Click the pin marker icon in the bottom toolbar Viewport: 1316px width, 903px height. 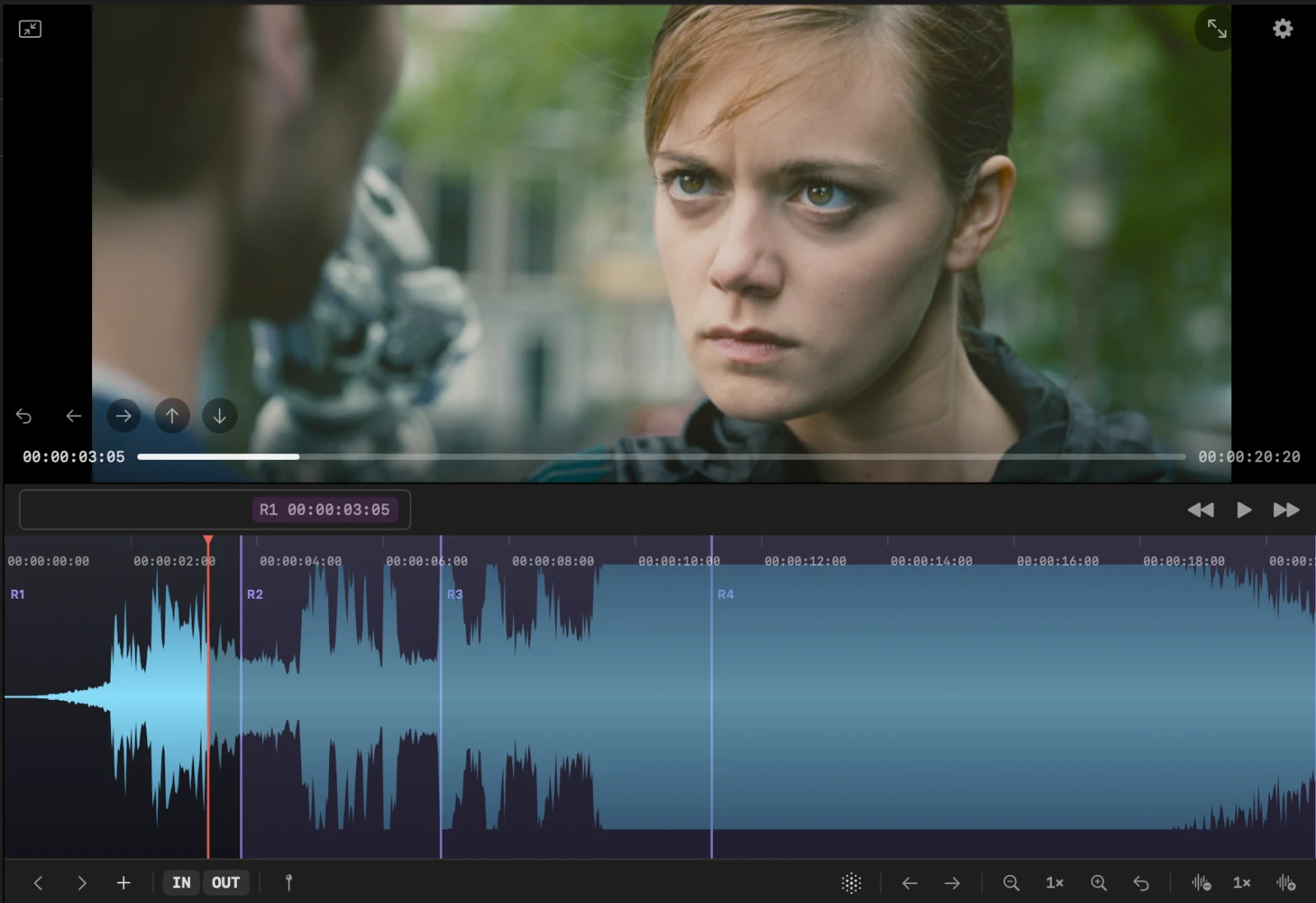tap(289, 882)
